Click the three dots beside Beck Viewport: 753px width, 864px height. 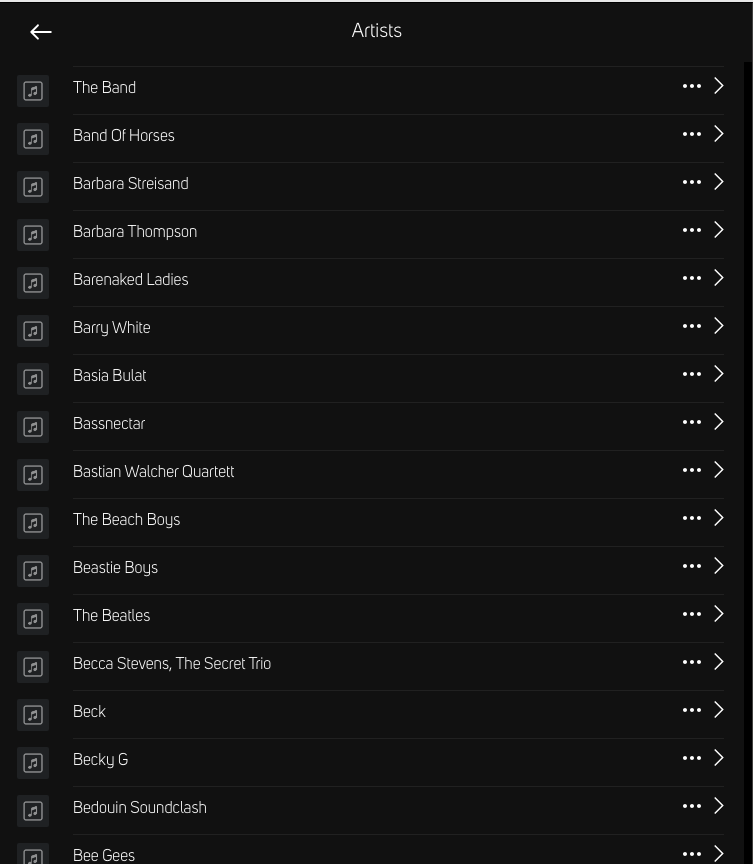point(691,711)
